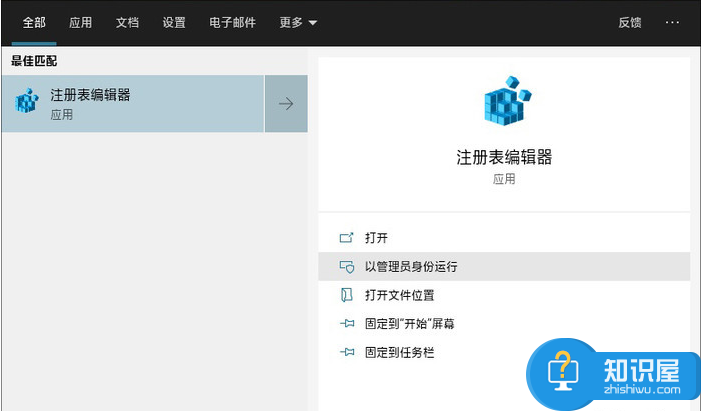
Task: Switch to the 文档 search tab
Action: tap(127, 22)
